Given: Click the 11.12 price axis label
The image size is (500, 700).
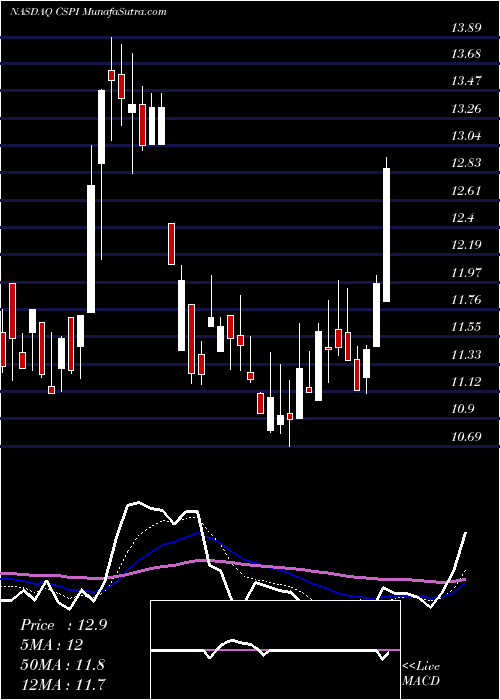Looking at the screenshot, I should pos(466,382).
